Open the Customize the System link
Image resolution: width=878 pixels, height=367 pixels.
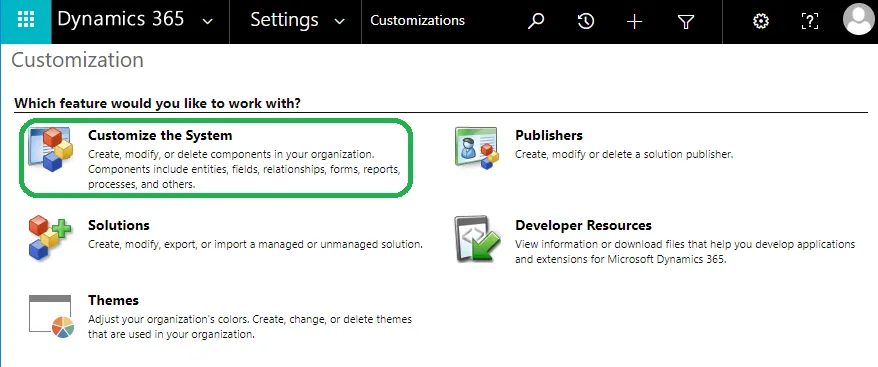tap(160, 136)
